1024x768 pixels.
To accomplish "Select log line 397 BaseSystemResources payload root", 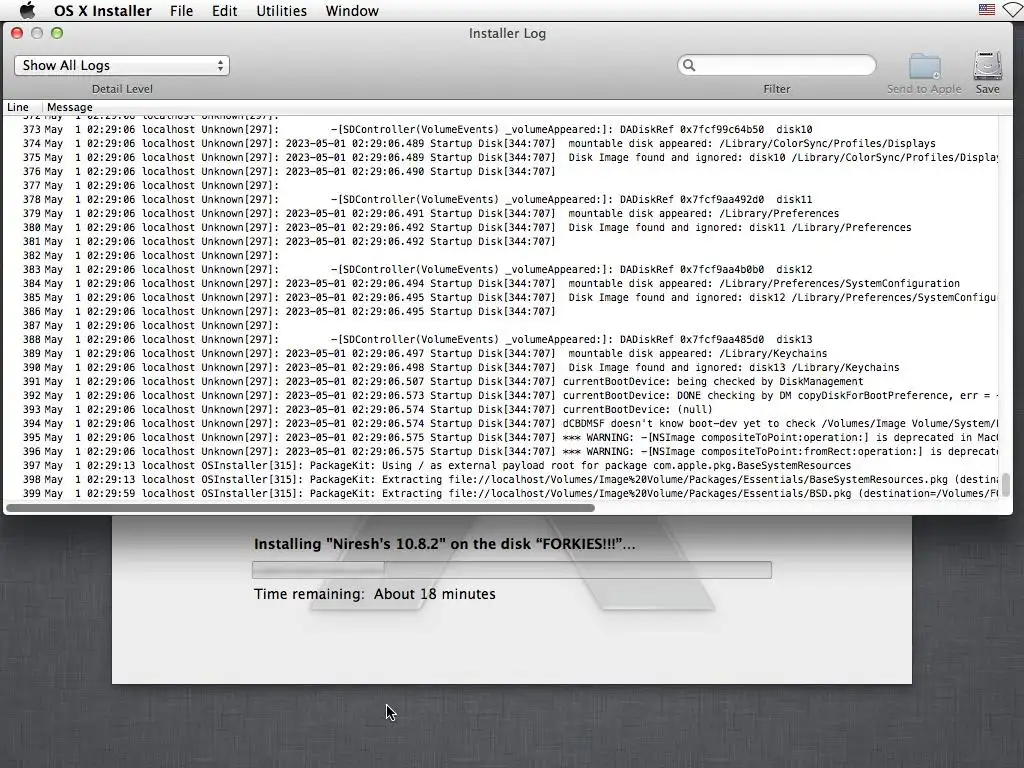I will 502,466.
